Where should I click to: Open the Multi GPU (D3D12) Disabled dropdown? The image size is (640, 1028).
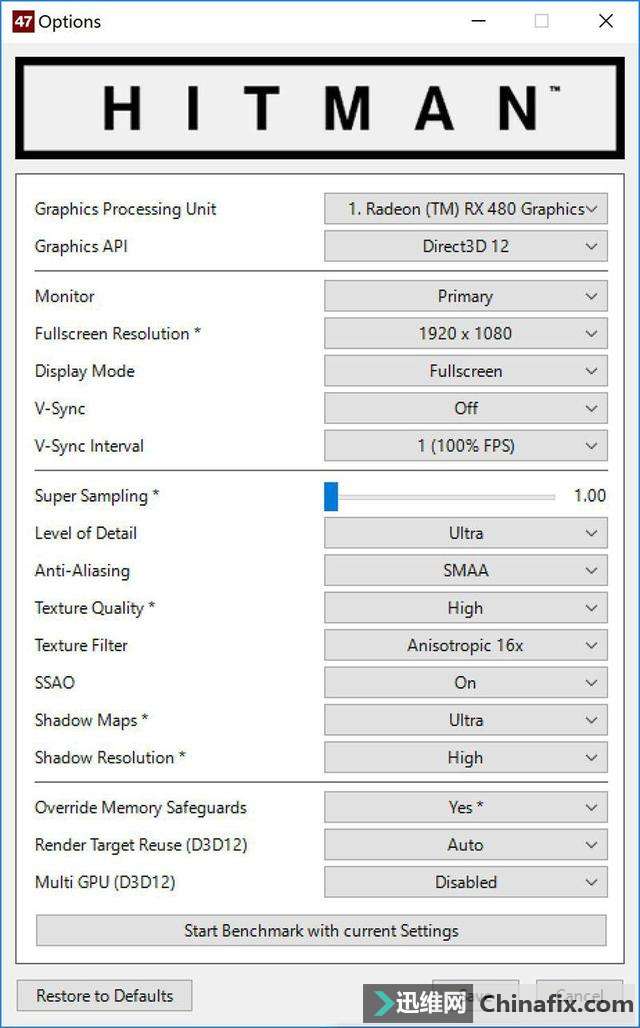point(466,882)
